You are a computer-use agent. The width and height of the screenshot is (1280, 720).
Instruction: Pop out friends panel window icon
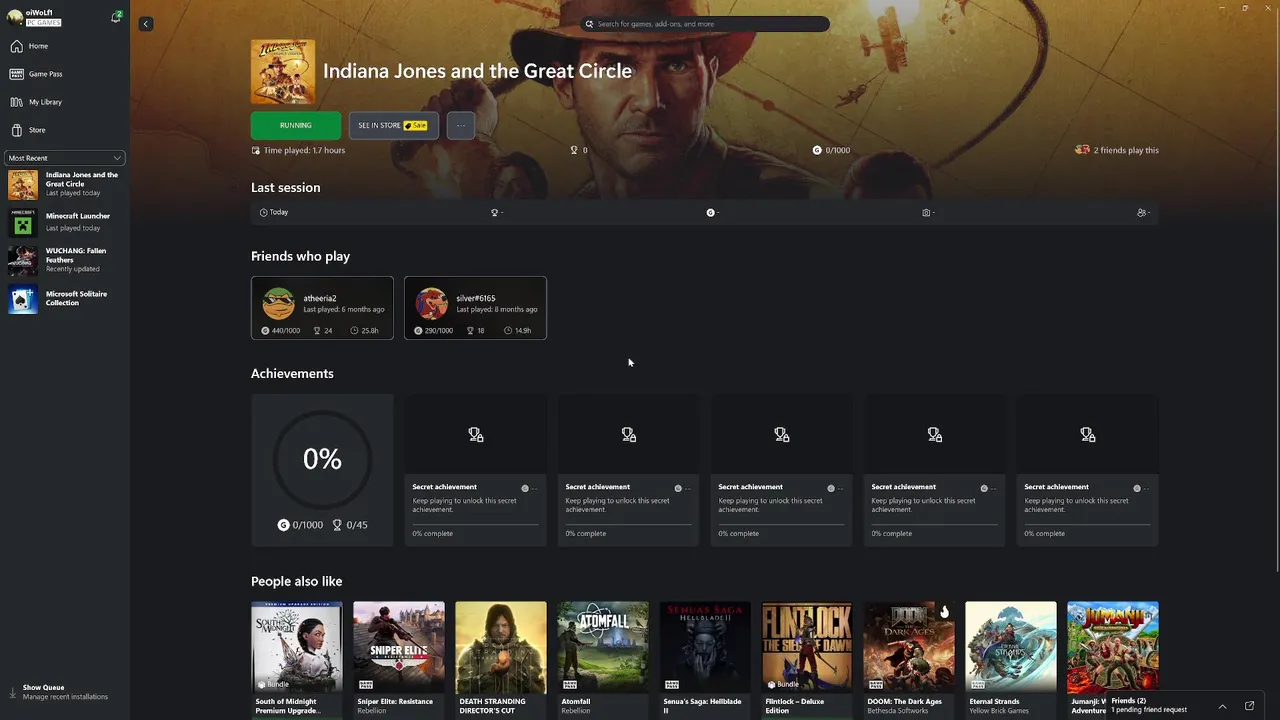point(1249,706)
